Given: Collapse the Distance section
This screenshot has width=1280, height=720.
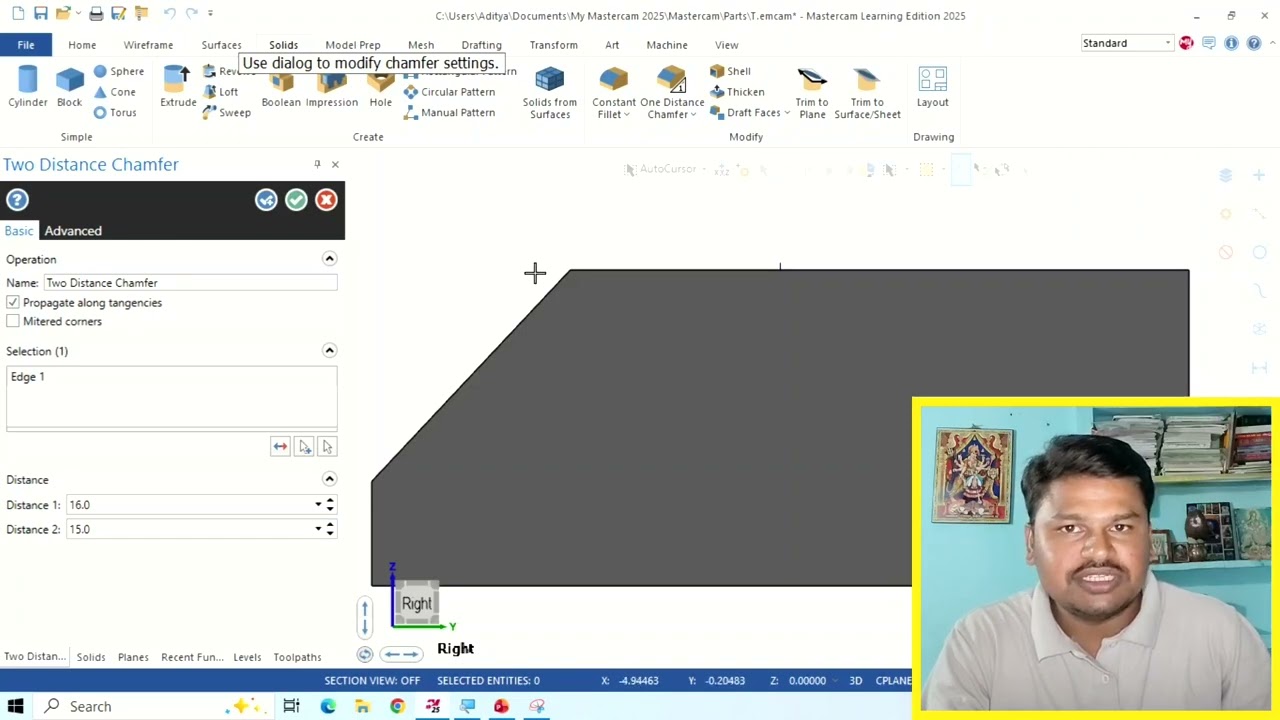Looking at the screenshot, I should pyautogui.click(x=329, y=479).
